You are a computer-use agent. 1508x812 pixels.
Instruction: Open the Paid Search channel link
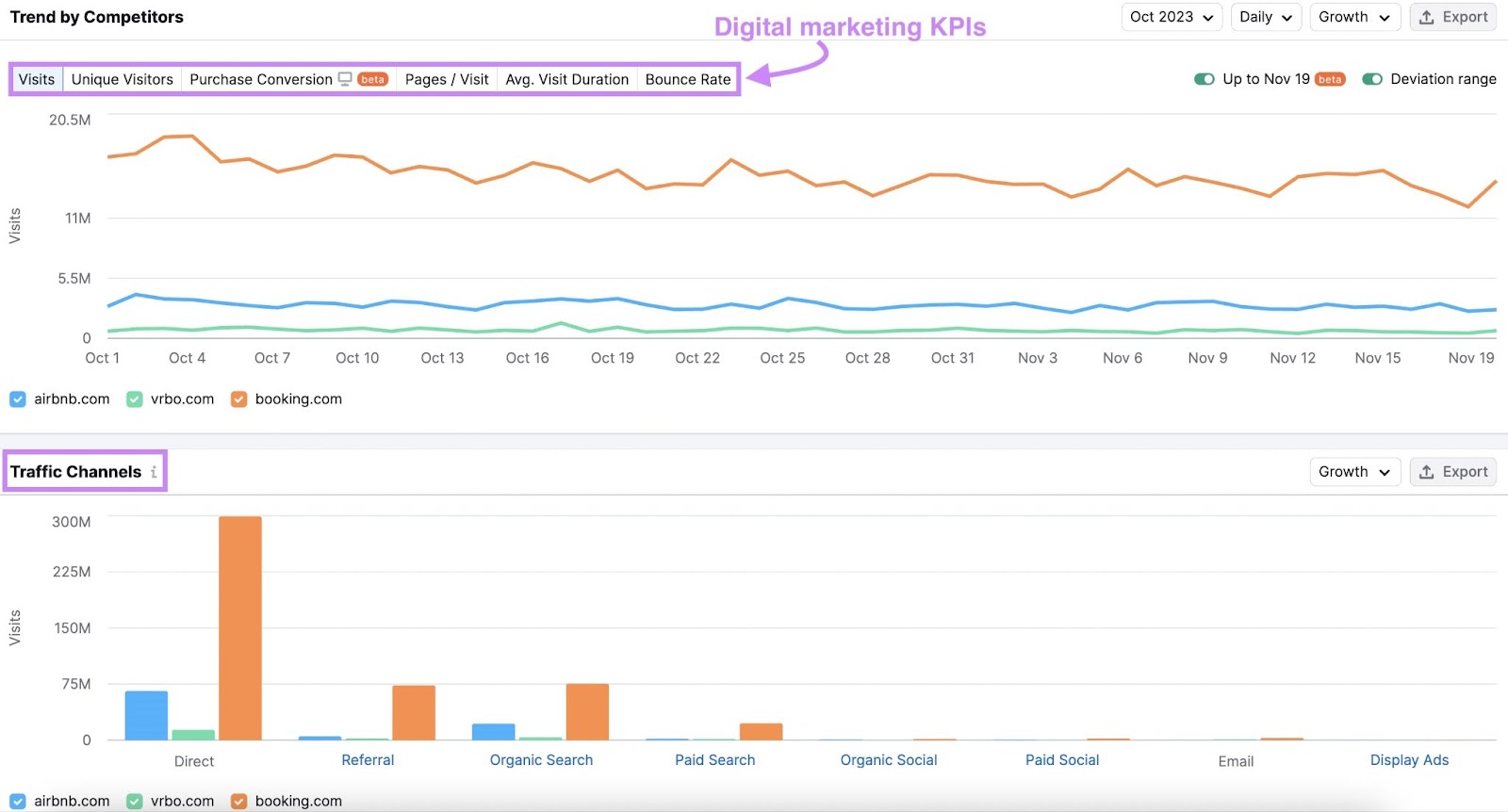click(x=715, y=760)
